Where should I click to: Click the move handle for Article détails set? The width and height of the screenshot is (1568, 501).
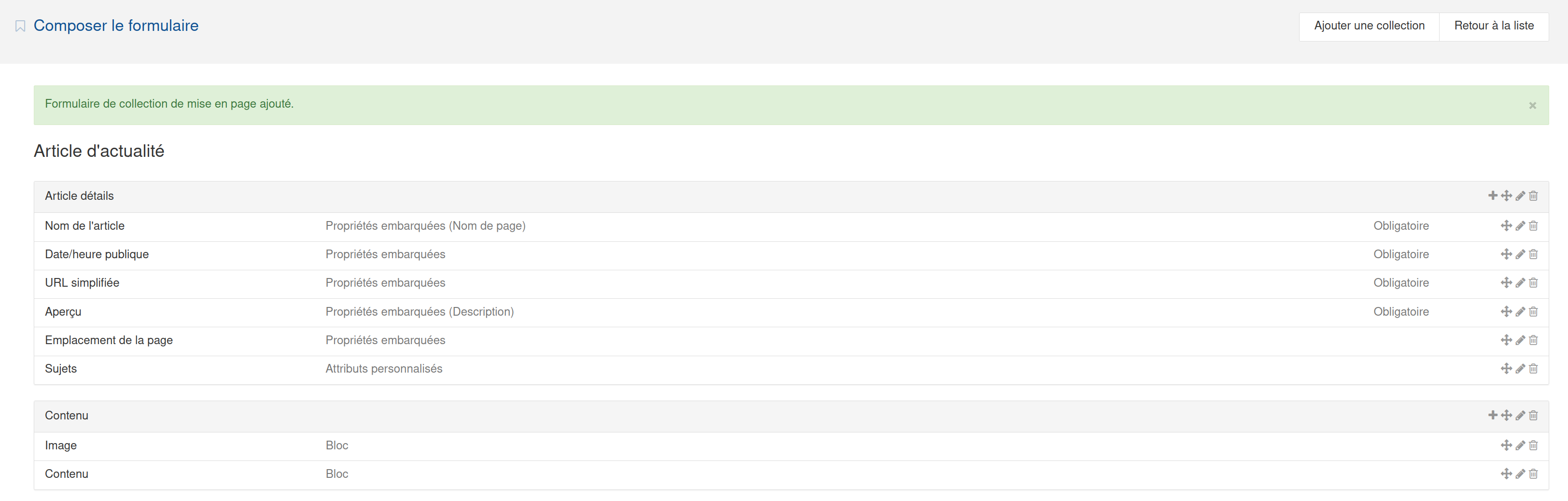point(1506,195)
